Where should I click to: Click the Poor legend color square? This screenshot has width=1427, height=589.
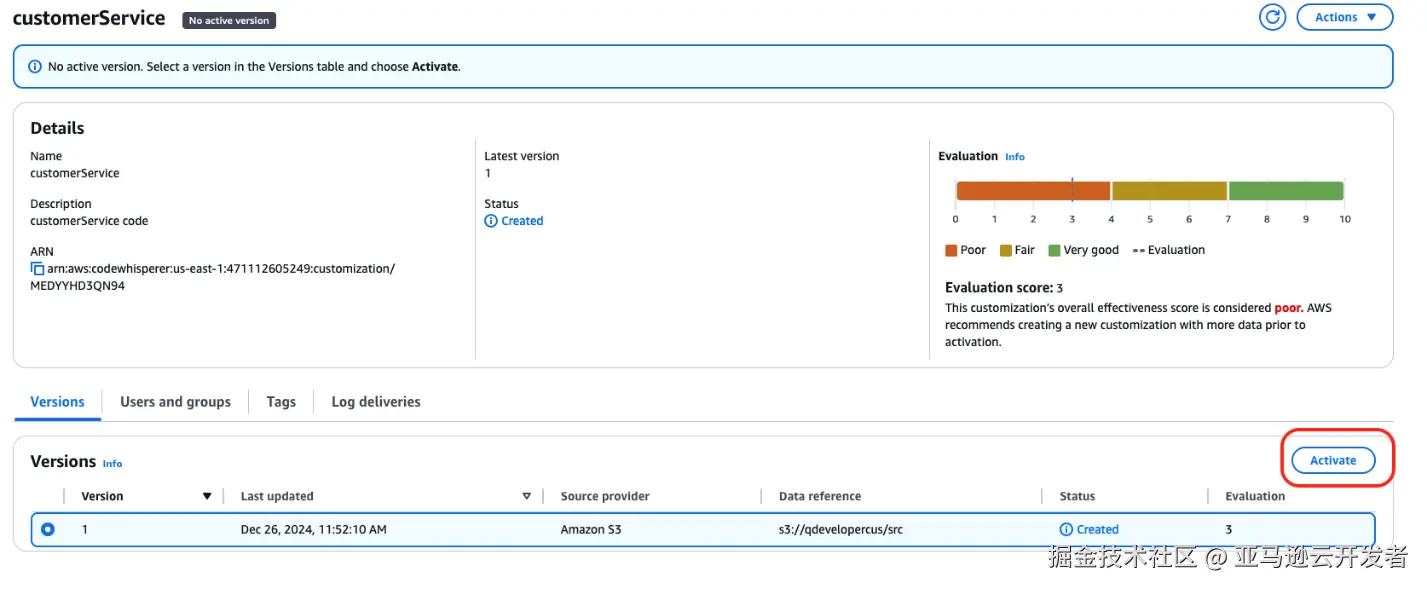coord(951,251)
